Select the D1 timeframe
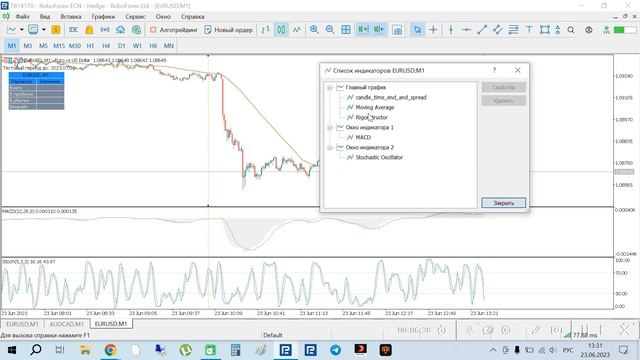The height and width of the screenshot is (360, 640). [122, 46]
